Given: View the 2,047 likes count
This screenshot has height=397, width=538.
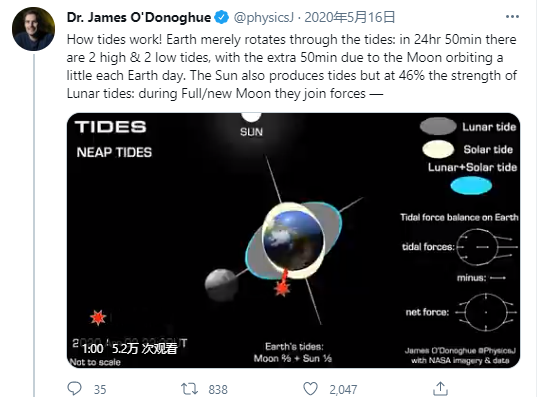Looking at the screenshot, I should point(343,389).
